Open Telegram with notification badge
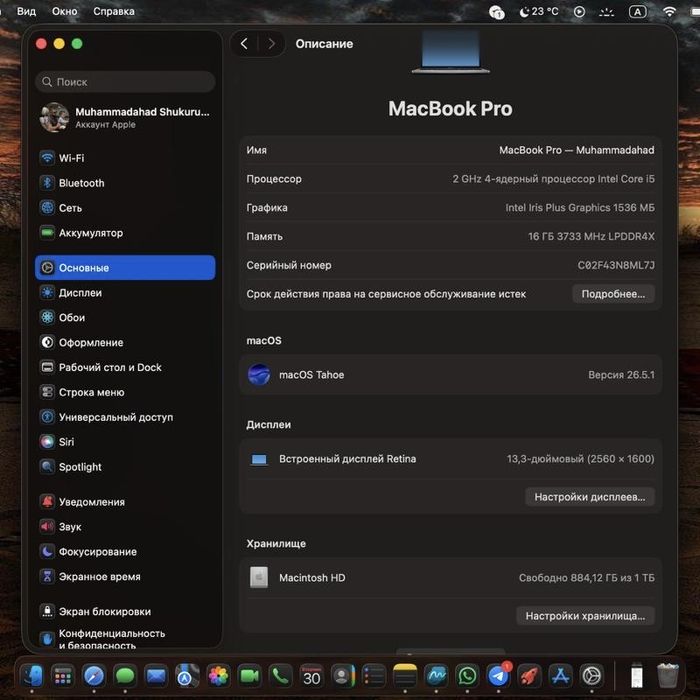This screenshot has height=700, width=700. coord(498,675)
